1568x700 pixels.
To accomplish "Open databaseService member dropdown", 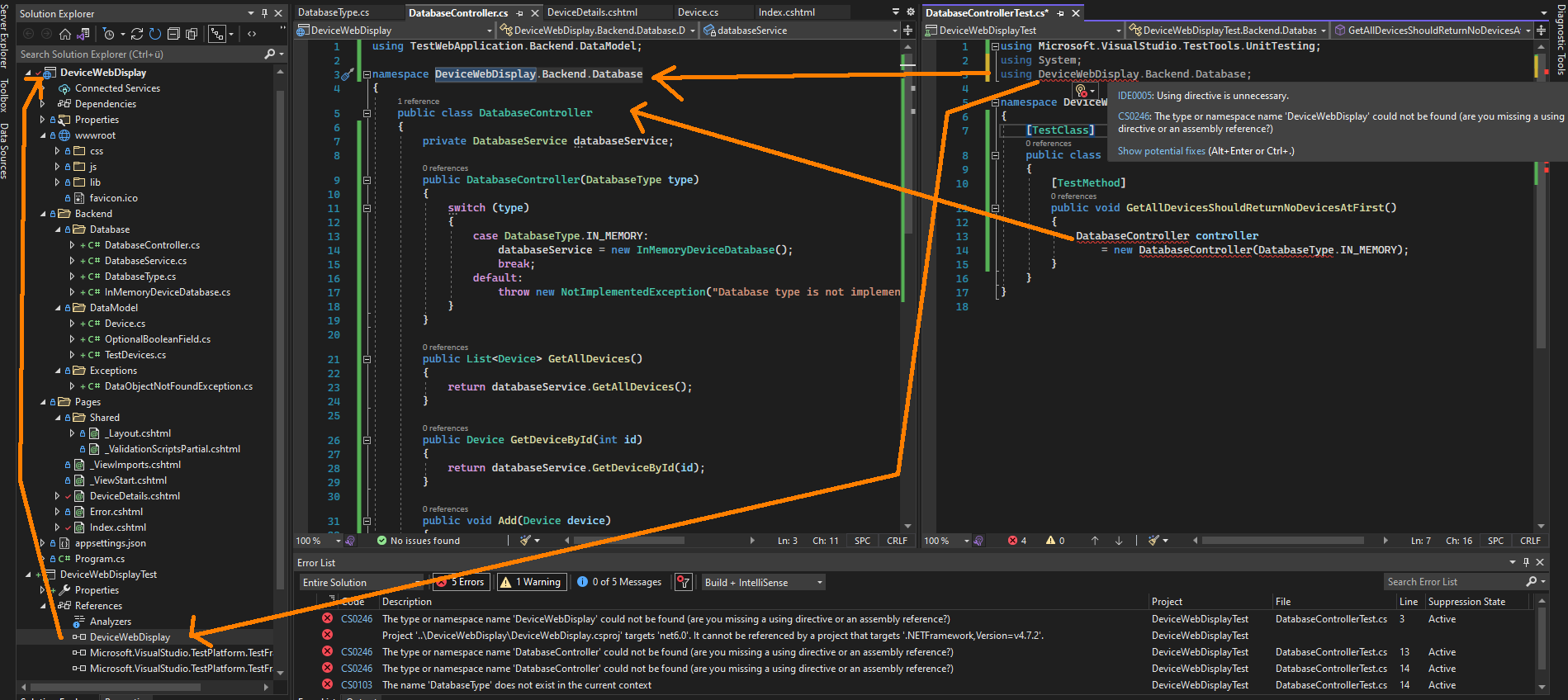I will [x=800, y=31].
